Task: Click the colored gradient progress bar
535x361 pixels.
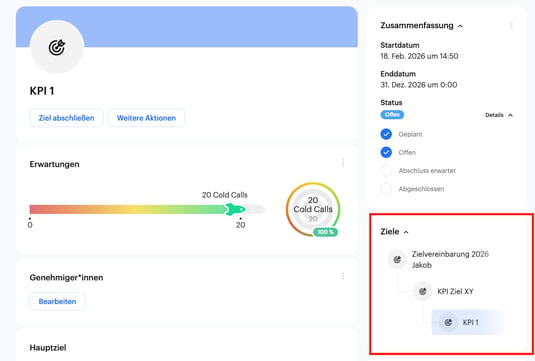Action: [147, 209]
